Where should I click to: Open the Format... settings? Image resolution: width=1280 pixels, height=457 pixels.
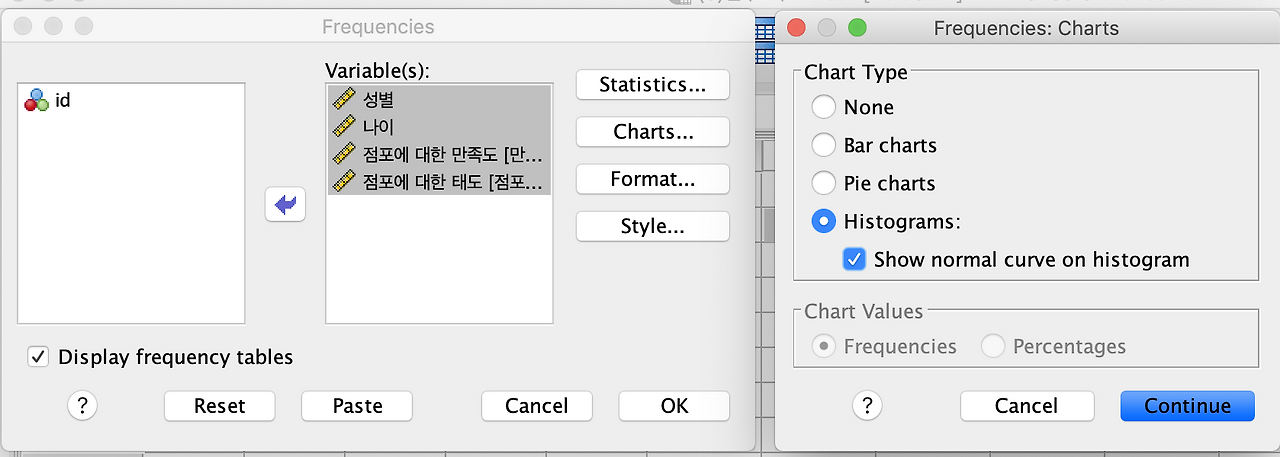click(x=652, y=180)
